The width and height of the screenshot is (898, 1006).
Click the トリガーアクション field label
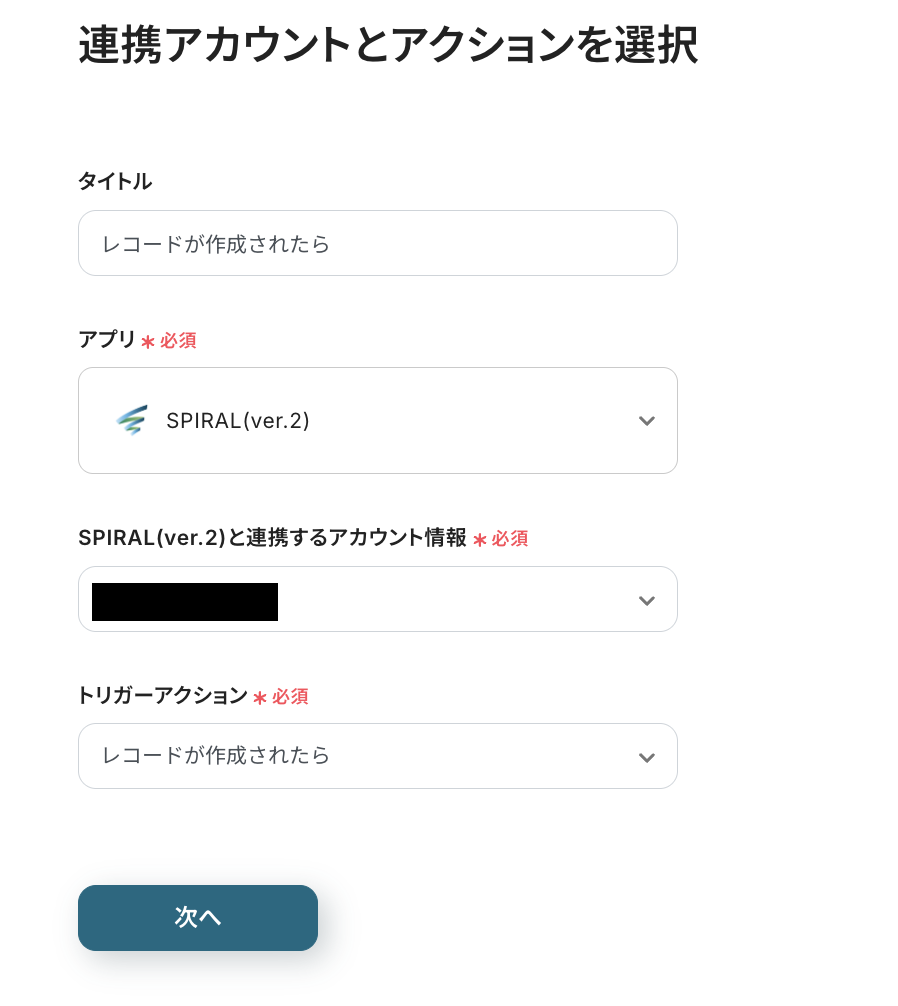162,696
